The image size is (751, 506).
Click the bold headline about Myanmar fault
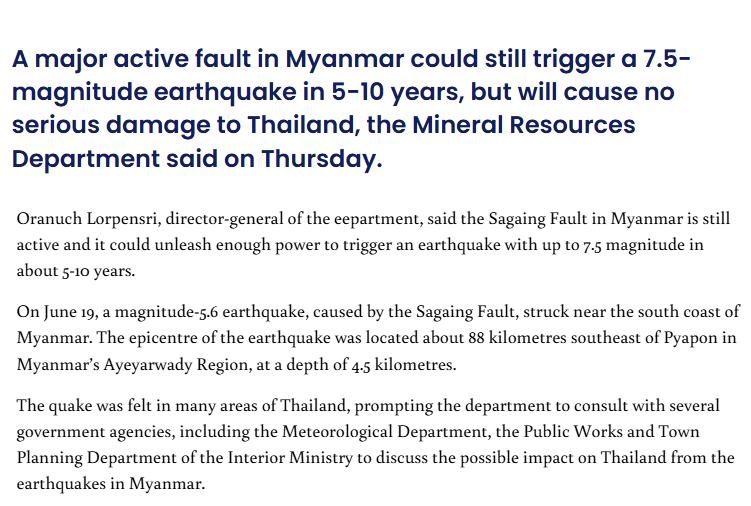(x=351, y=108)
